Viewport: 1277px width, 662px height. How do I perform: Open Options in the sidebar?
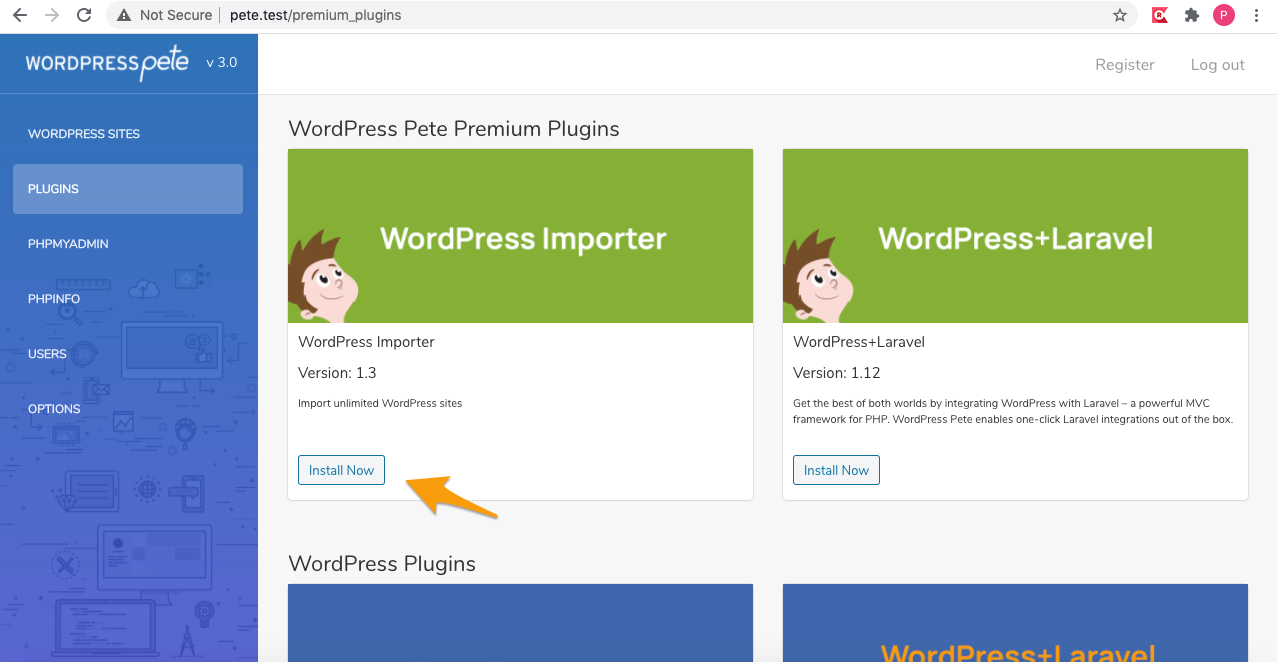pyautogui.click(x=54, y=409)
